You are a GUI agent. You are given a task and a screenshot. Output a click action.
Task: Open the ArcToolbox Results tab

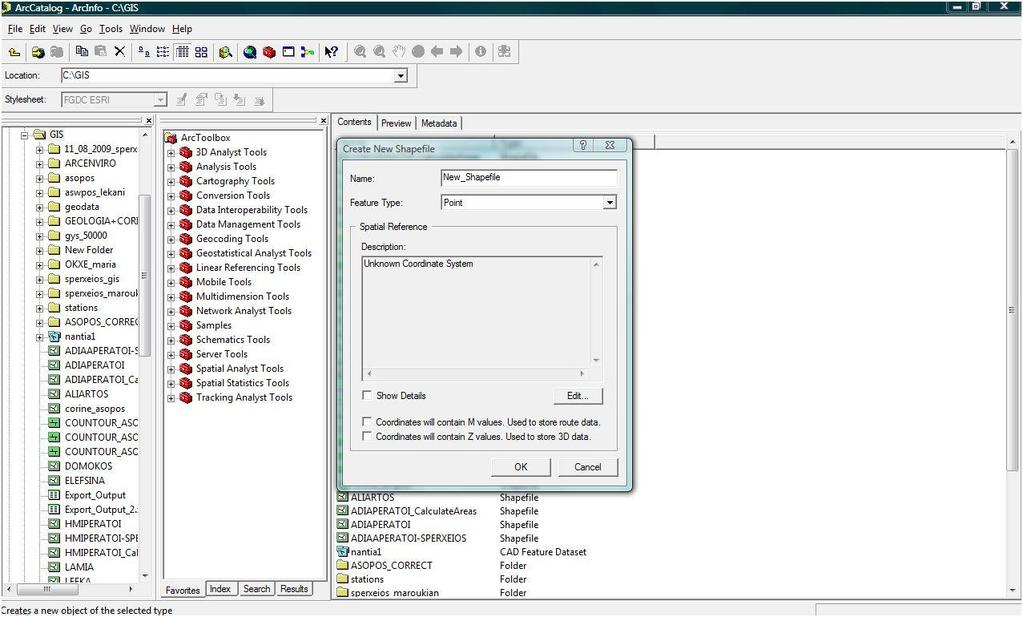[294, 589]
